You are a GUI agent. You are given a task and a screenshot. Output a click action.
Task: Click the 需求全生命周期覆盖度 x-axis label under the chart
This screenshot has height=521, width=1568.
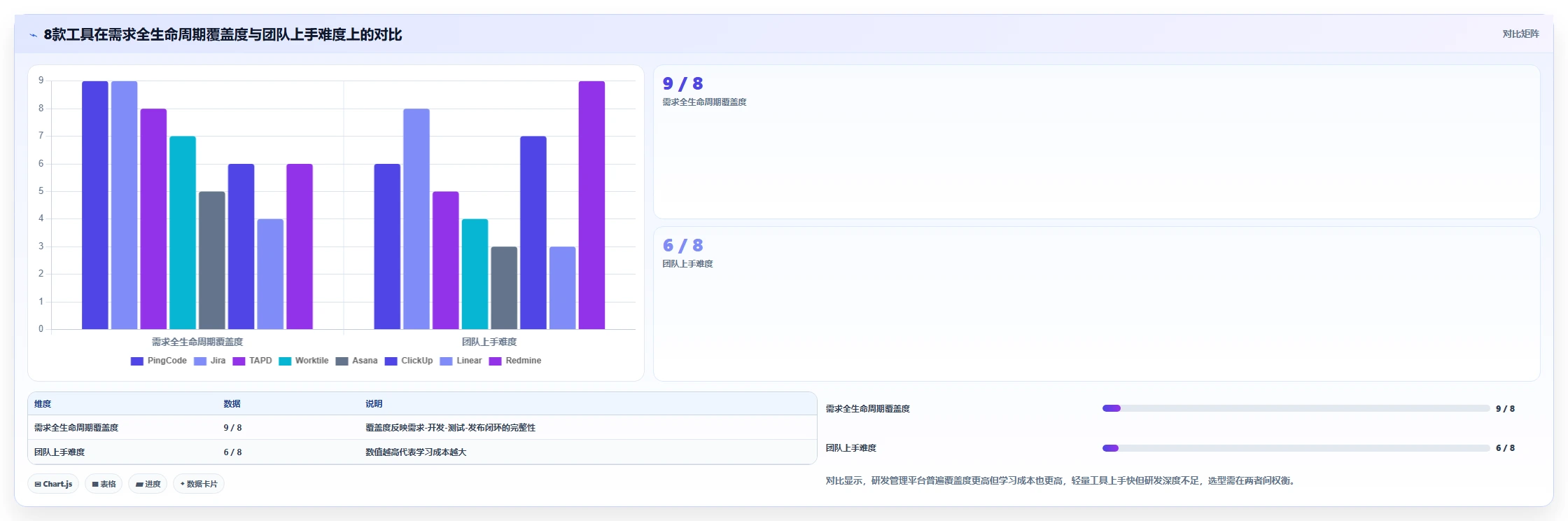coord(197,342)
